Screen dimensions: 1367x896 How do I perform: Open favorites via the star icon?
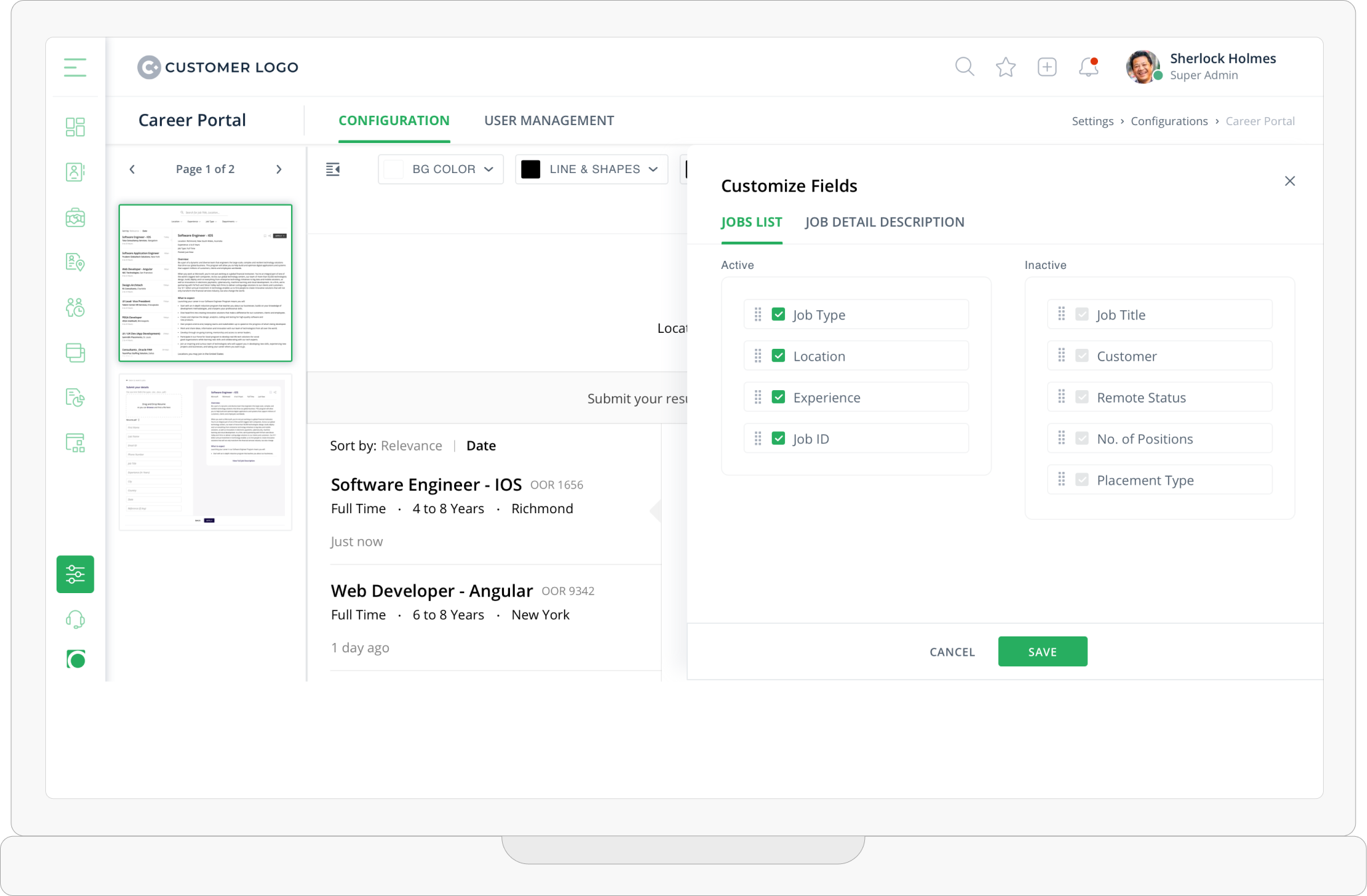tap(1005, 67)
